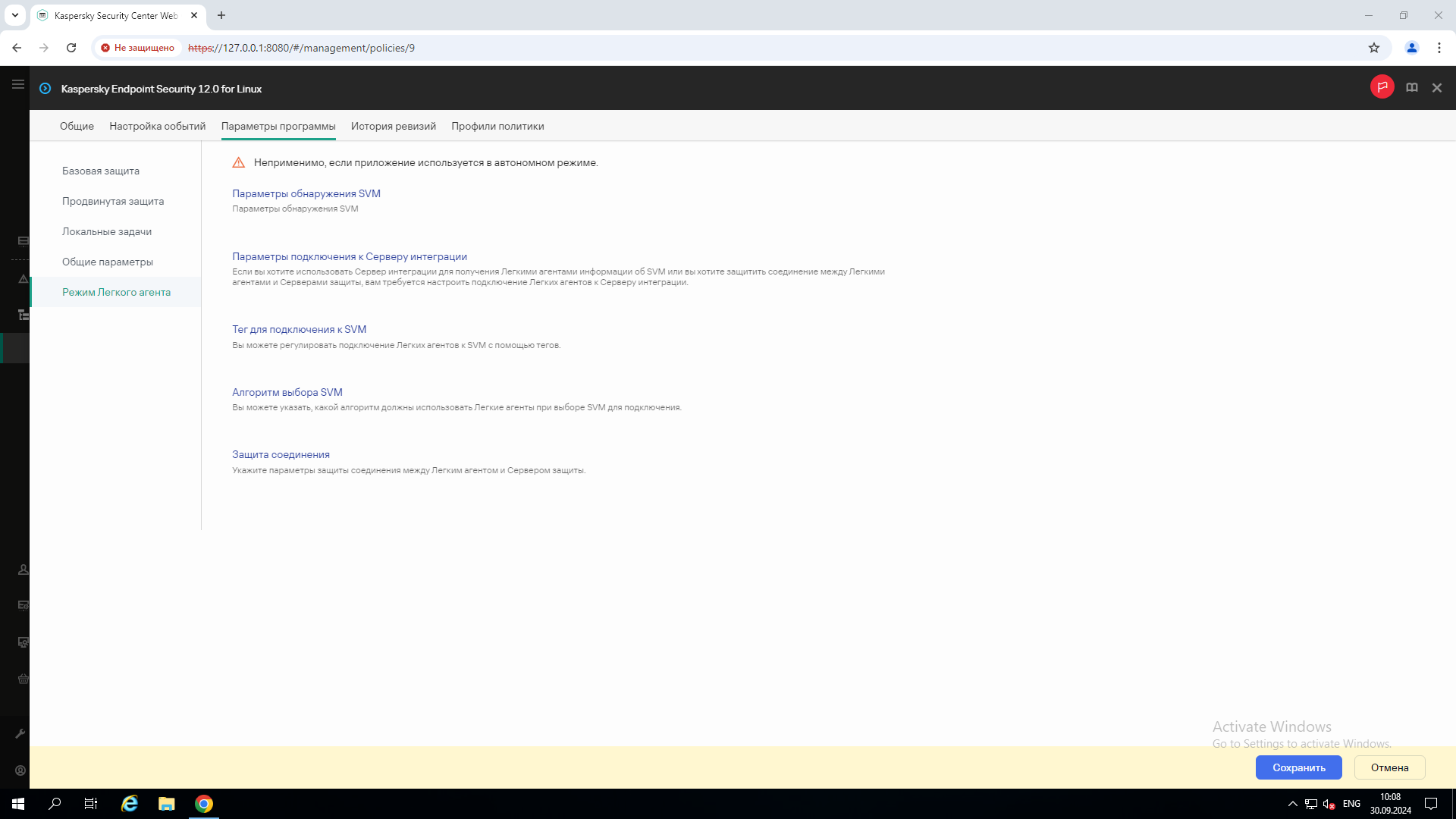Open the hamburger main menu
Image resolution: width=1456 pixels, height=819 pixels.
click(18, 84)
